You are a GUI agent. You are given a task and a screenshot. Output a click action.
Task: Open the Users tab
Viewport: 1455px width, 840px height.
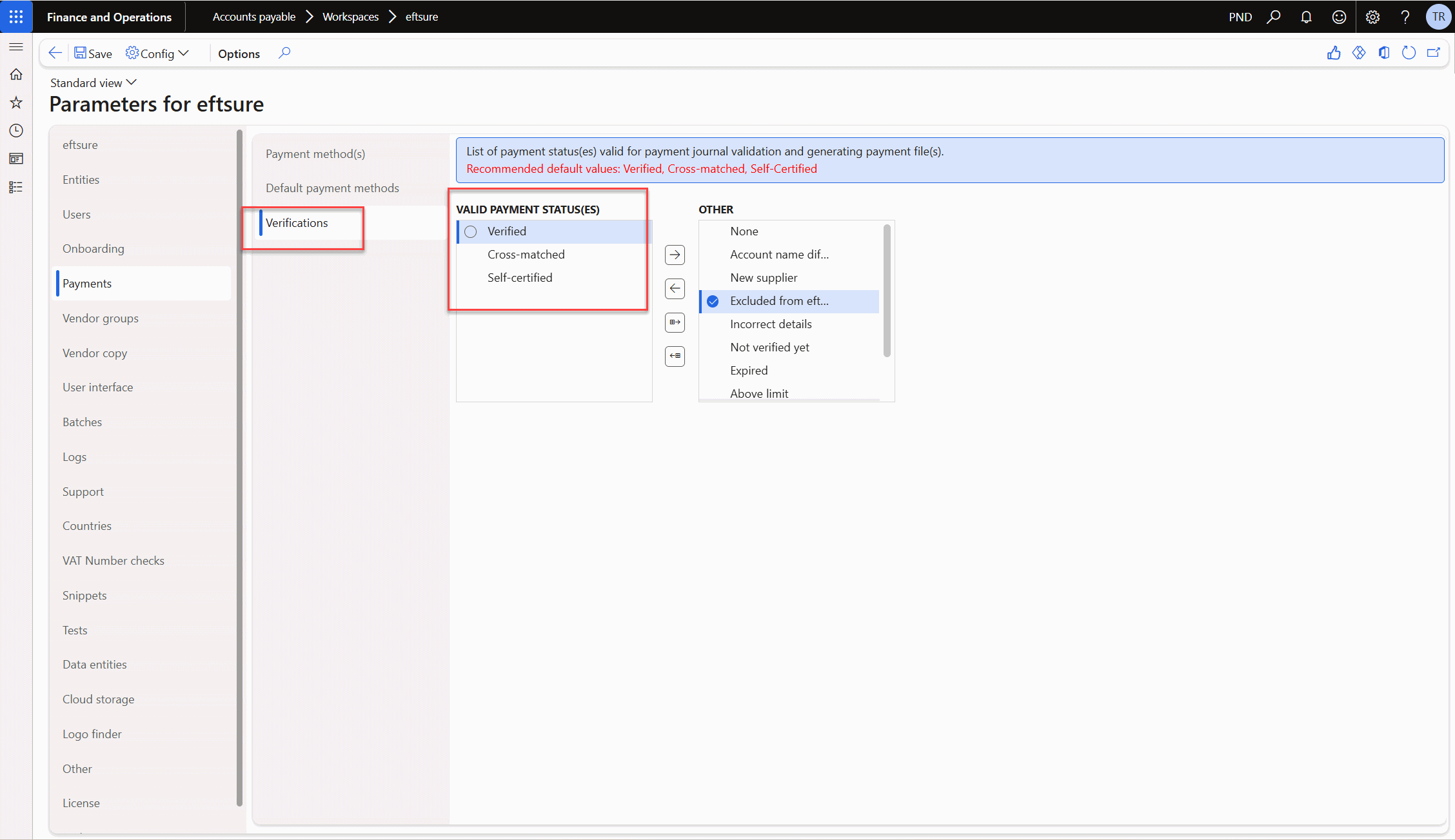pos(143,215)
